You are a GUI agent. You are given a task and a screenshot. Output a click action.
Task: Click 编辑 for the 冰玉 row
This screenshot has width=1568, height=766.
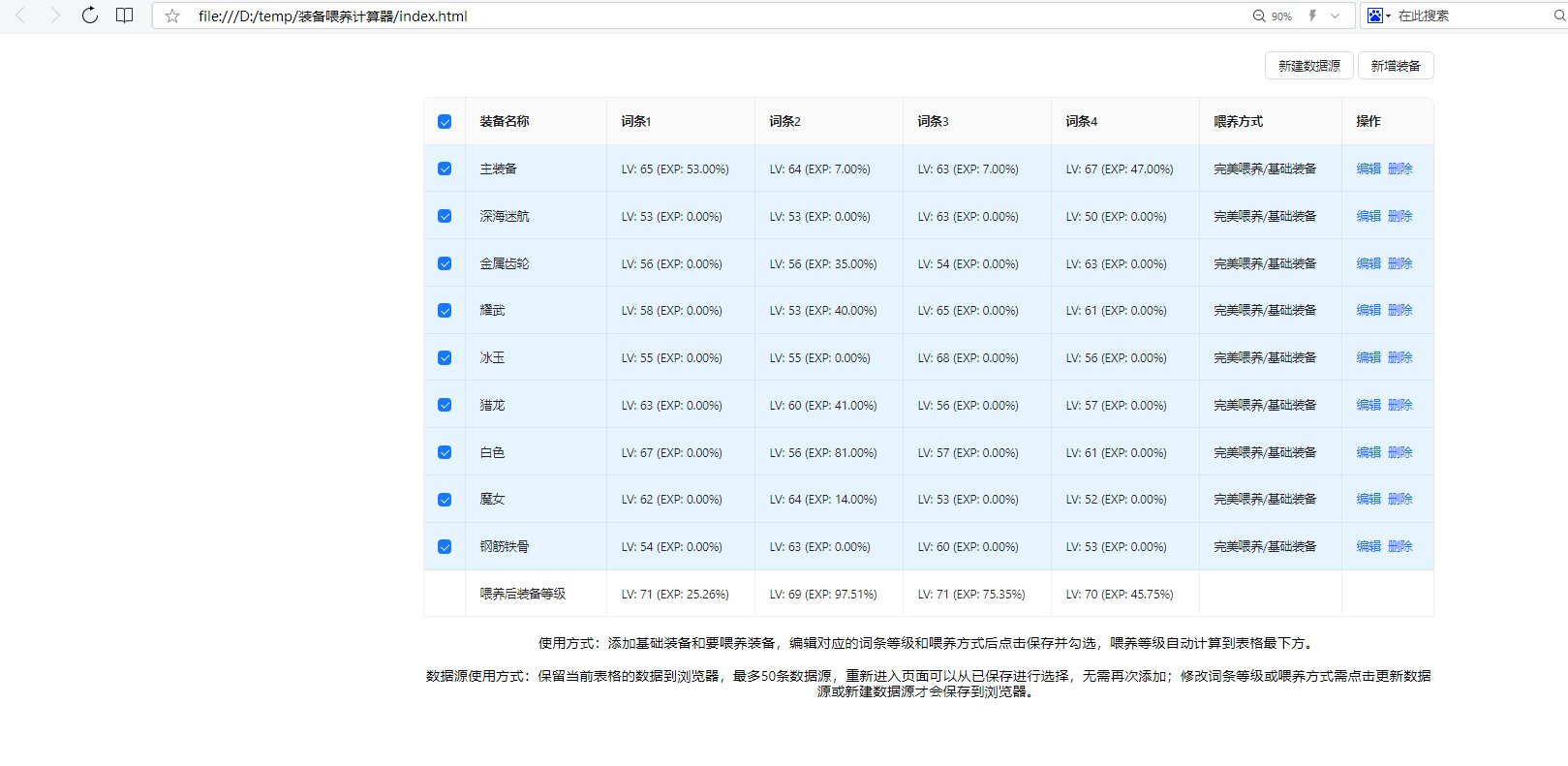click(x=1368, y=357)
